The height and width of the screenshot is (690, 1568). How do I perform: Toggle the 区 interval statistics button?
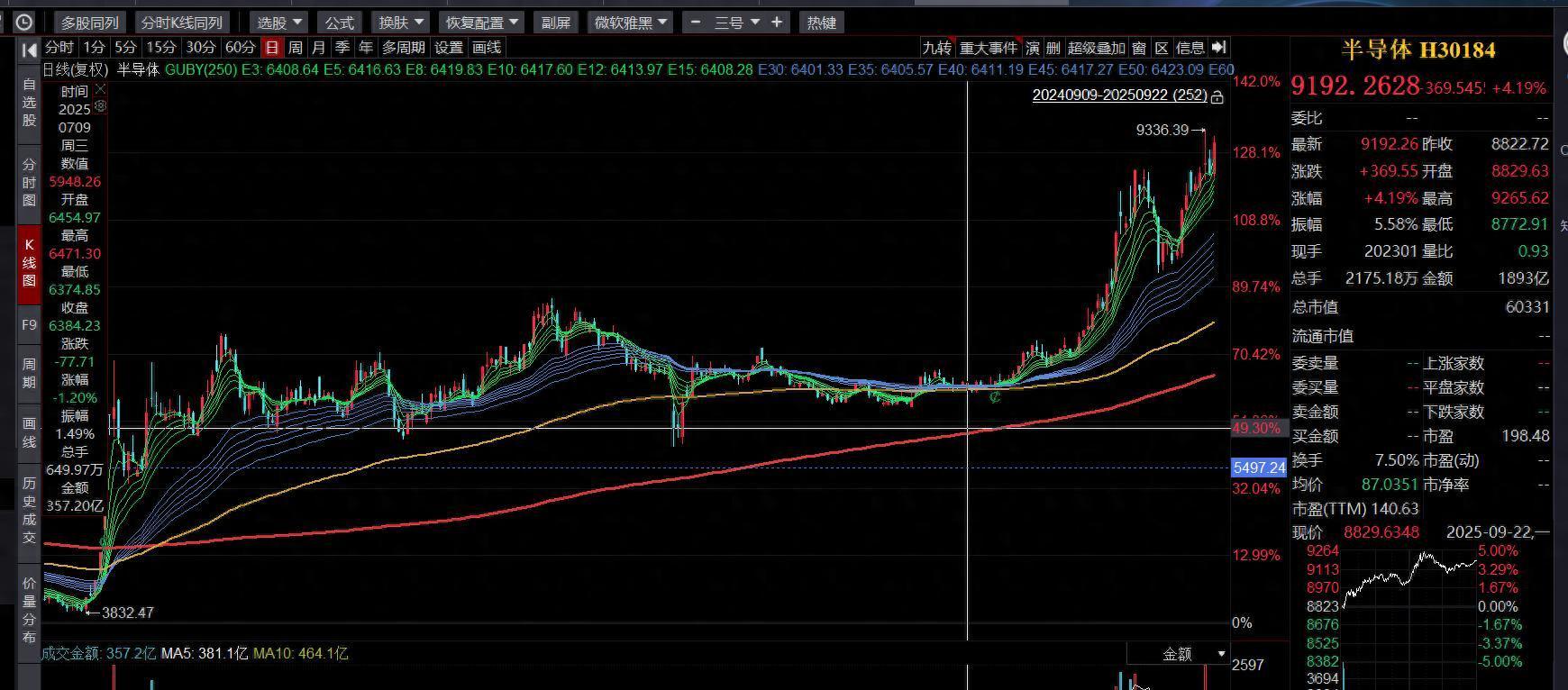(x=1162, y=48)
